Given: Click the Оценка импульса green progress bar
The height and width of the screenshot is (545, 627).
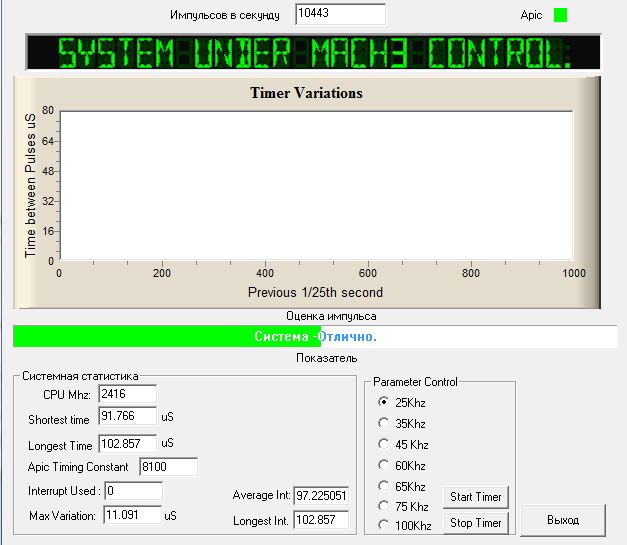Looking at the screenshot, I should pos(315,336).
